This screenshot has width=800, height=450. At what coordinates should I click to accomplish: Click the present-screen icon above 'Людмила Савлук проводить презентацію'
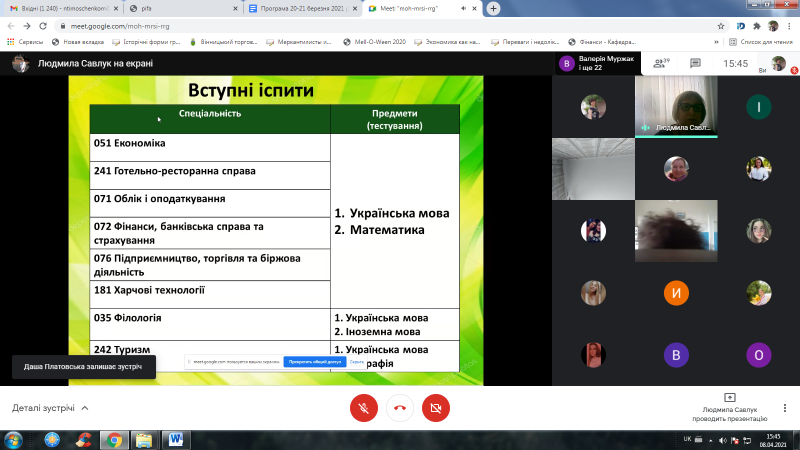[x=730, y=397]
